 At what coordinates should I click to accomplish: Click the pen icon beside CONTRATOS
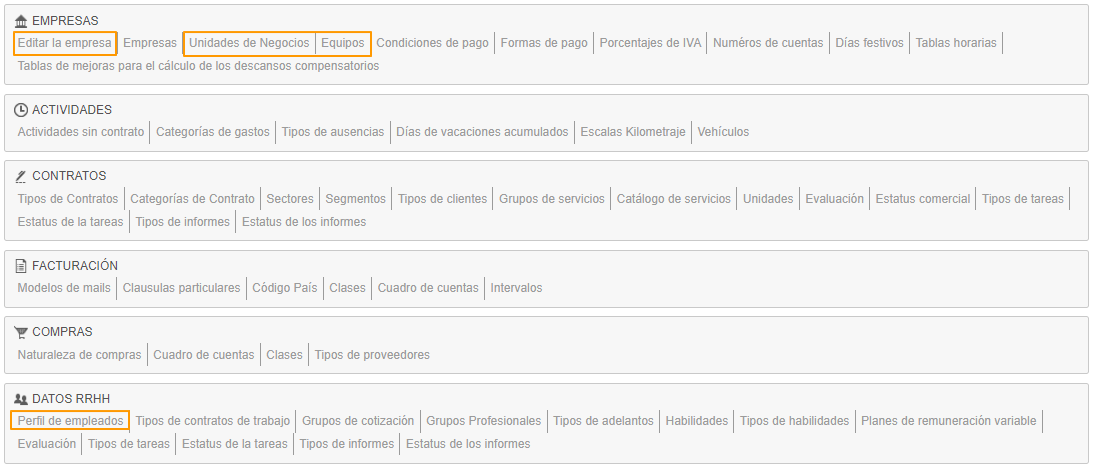[x=21, y=176]
